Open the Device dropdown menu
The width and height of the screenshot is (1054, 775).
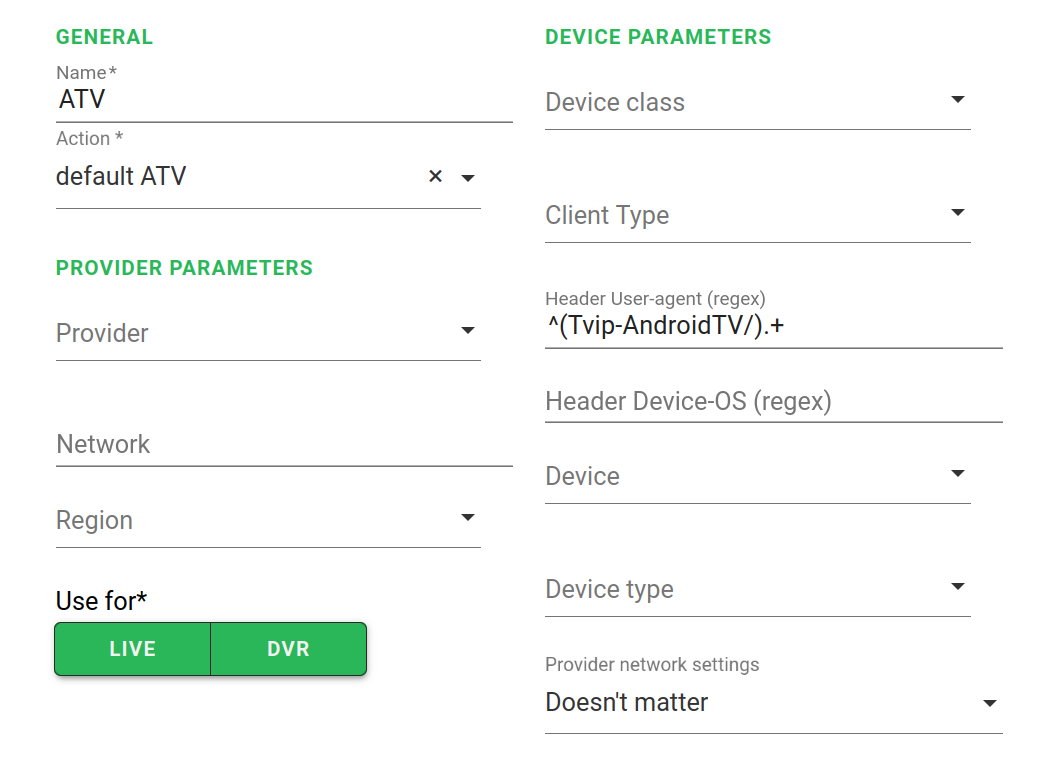tap(740, 476)
